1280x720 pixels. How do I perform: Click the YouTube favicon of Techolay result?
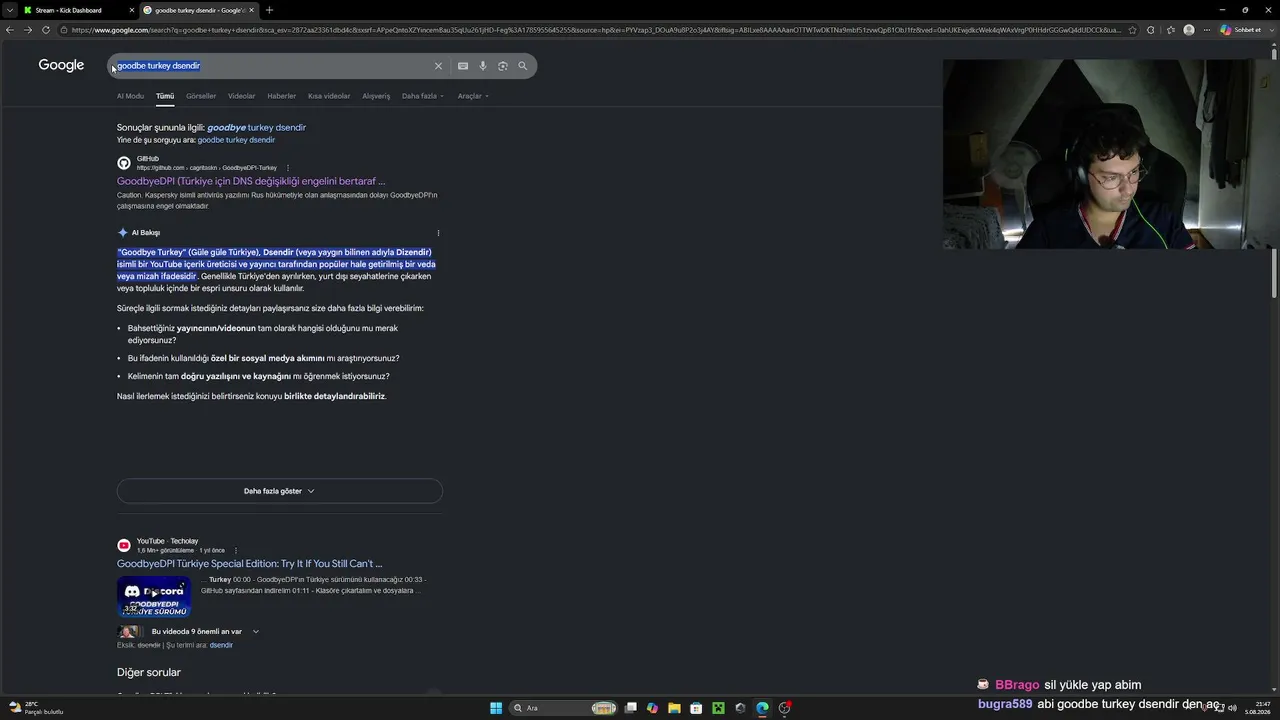124,545
